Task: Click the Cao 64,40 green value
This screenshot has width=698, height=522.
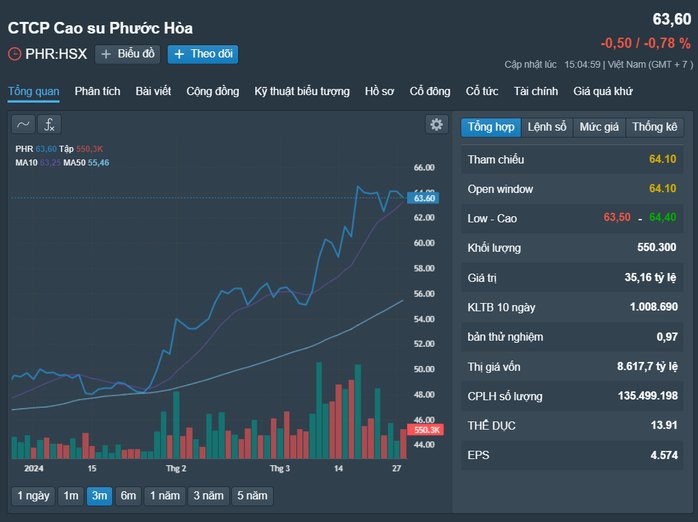Action: (662, 217)
